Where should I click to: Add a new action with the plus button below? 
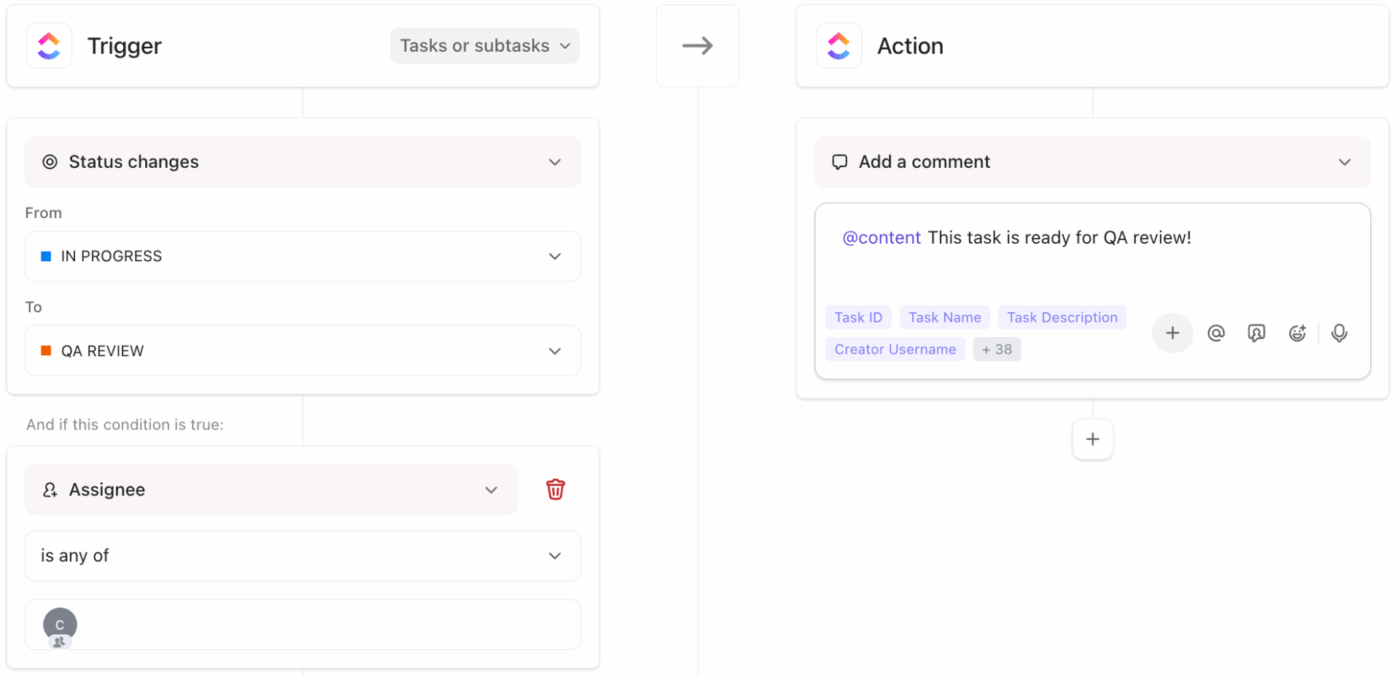pyautogui.click(x=1093, y=439)
